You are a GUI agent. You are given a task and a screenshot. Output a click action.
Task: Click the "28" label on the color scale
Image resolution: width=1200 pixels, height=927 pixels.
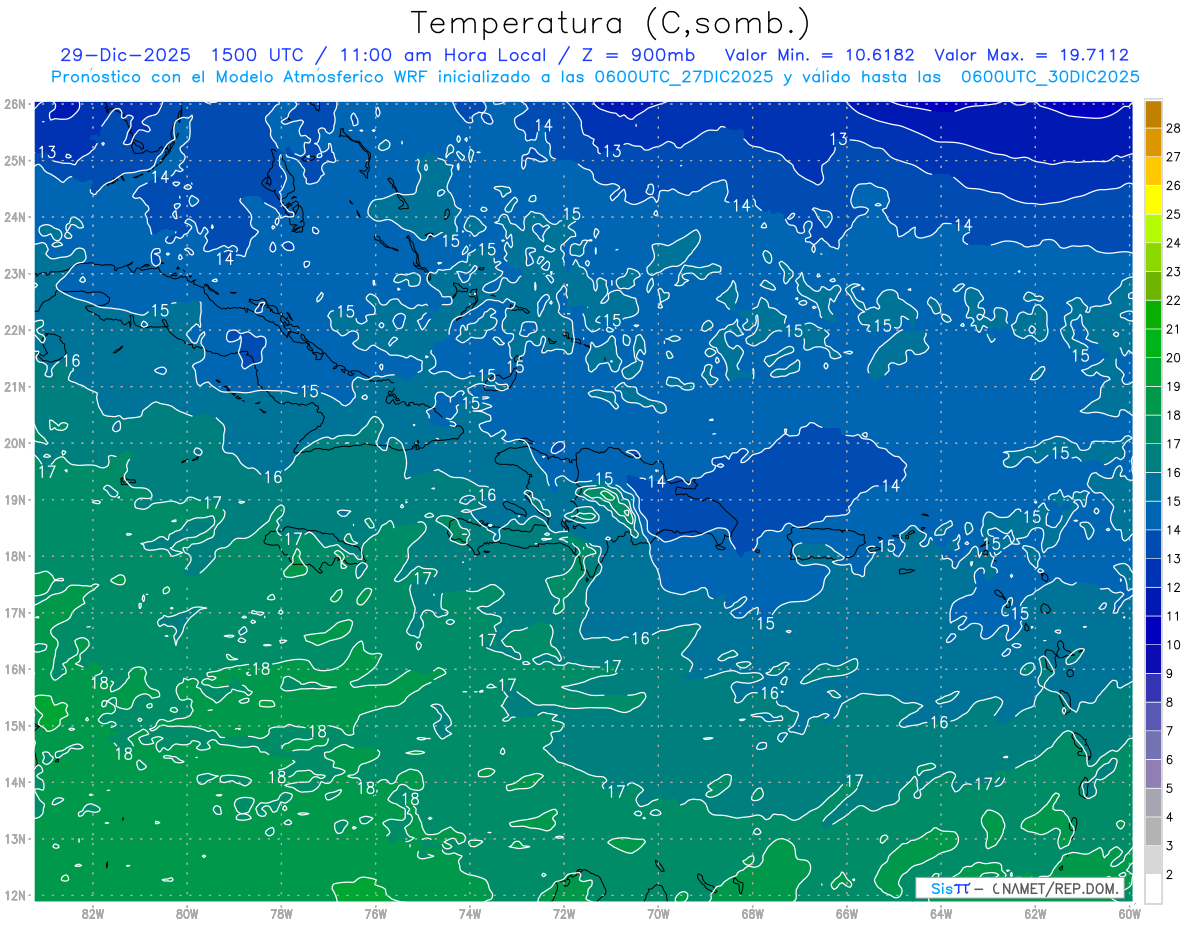point(1174,127)
